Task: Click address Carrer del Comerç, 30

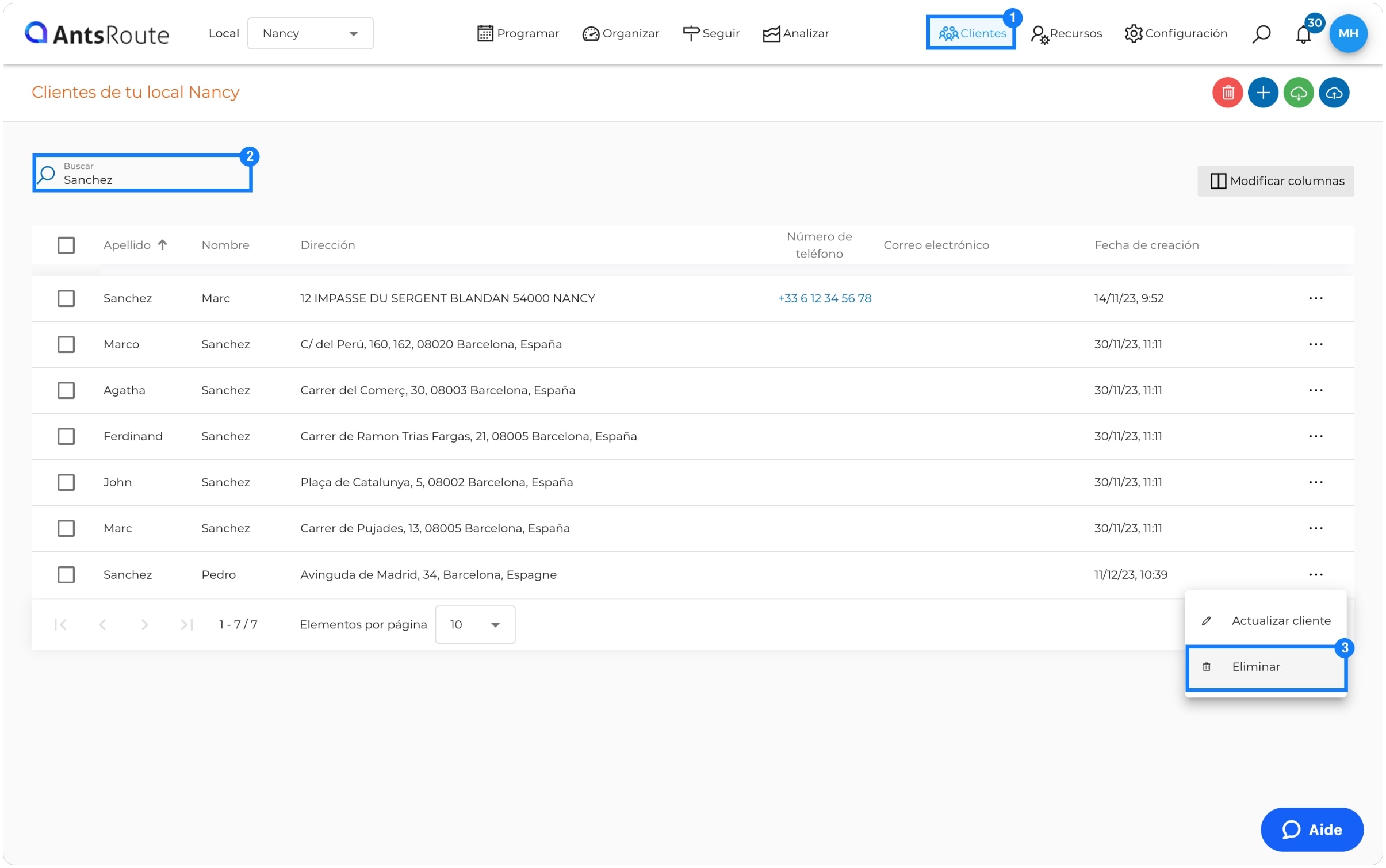Action: pos(438,390)
